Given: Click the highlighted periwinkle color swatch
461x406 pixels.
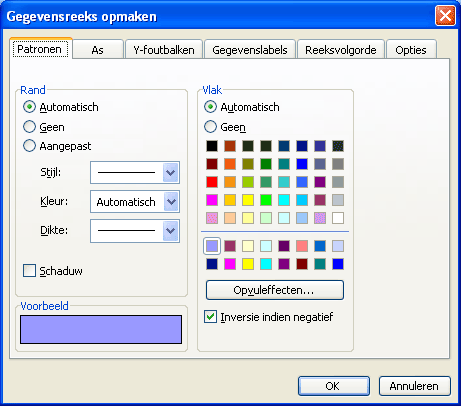Looking at the screenshot, I should tap(212, 246).
